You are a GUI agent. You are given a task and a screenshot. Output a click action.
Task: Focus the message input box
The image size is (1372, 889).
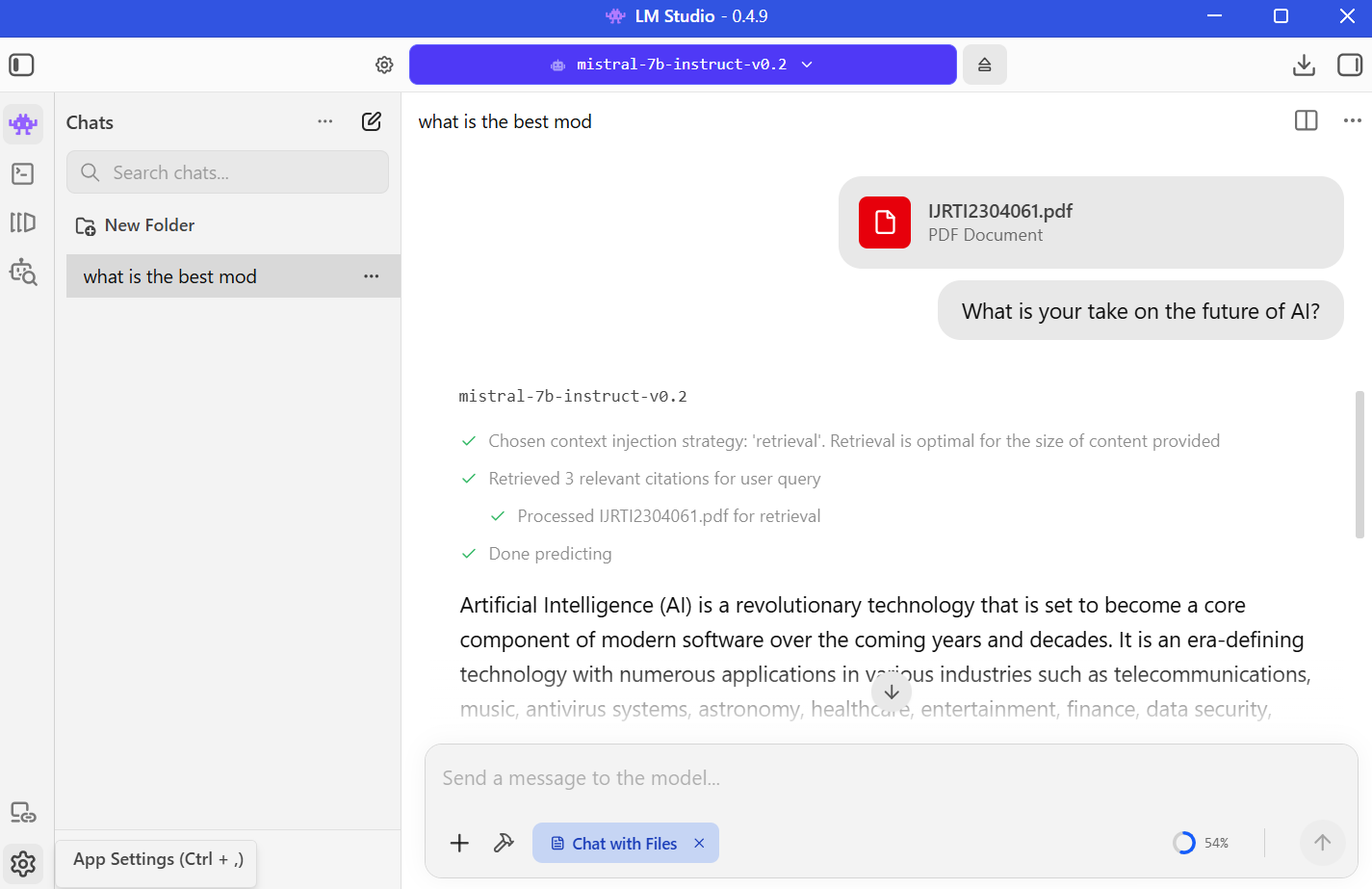[892, 778]
